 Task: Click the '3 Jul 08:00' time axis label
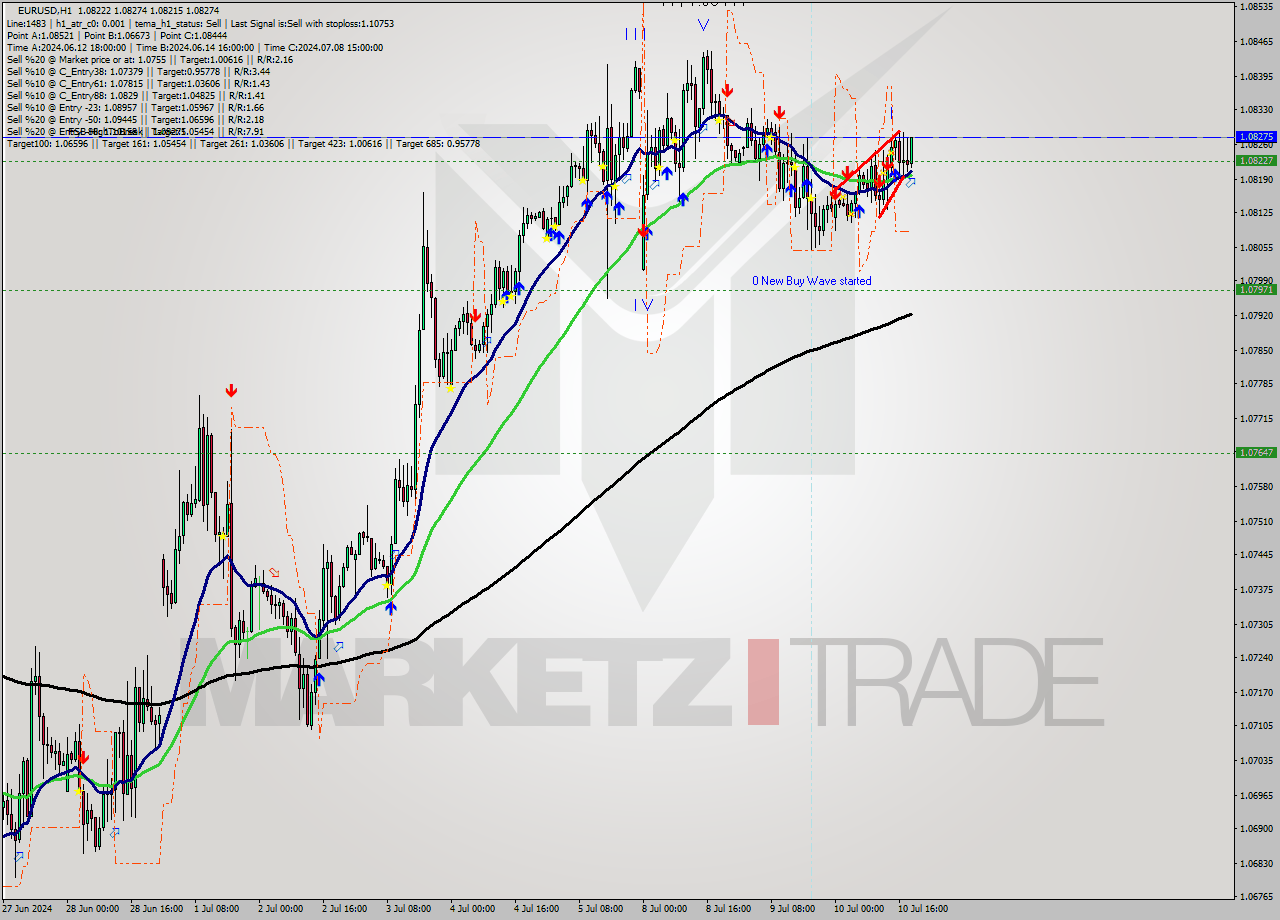pos(408,909)
